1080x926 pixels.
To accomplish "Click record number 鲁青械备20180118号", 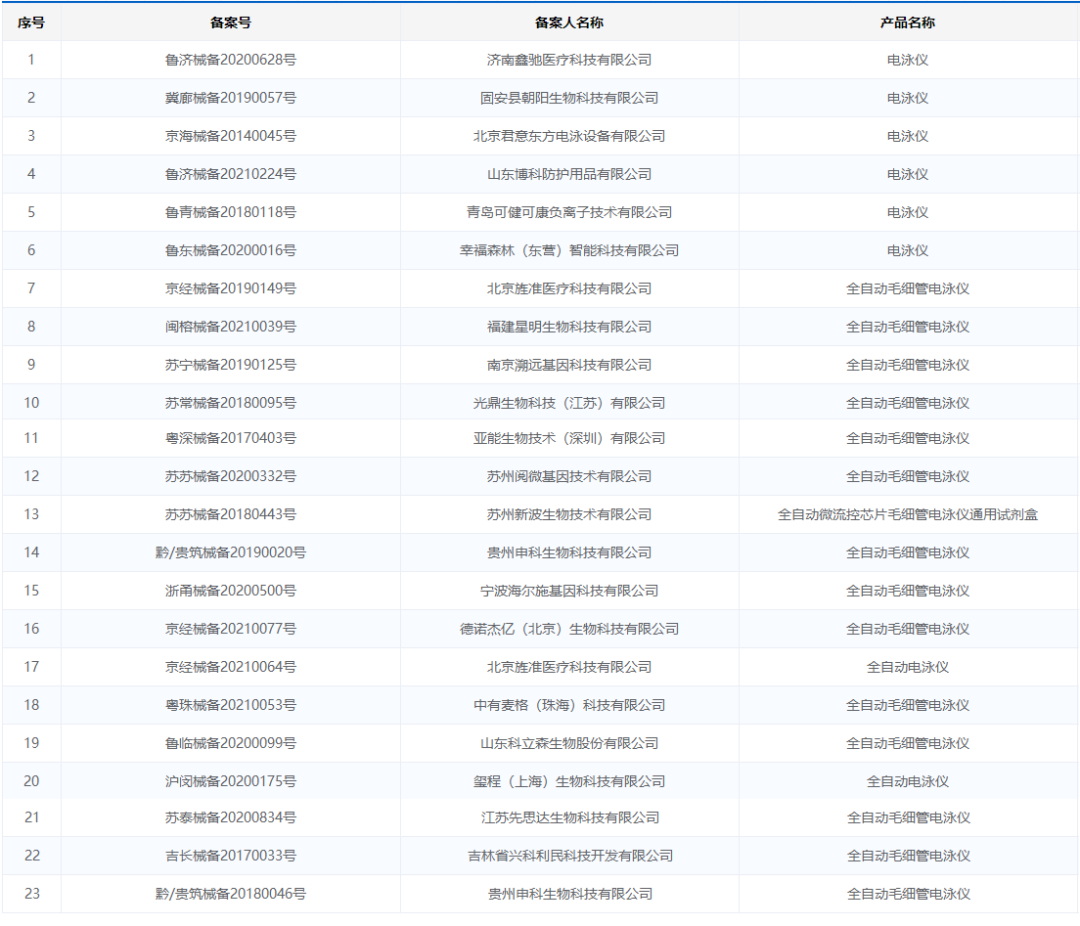I will (231, 212).
